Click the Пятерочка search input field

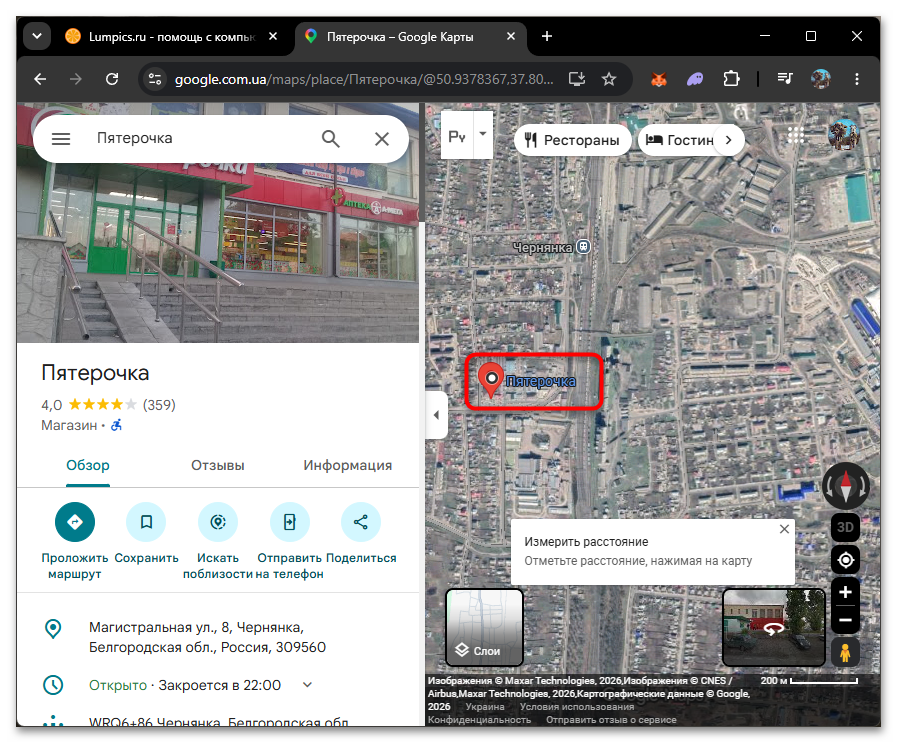200,138
